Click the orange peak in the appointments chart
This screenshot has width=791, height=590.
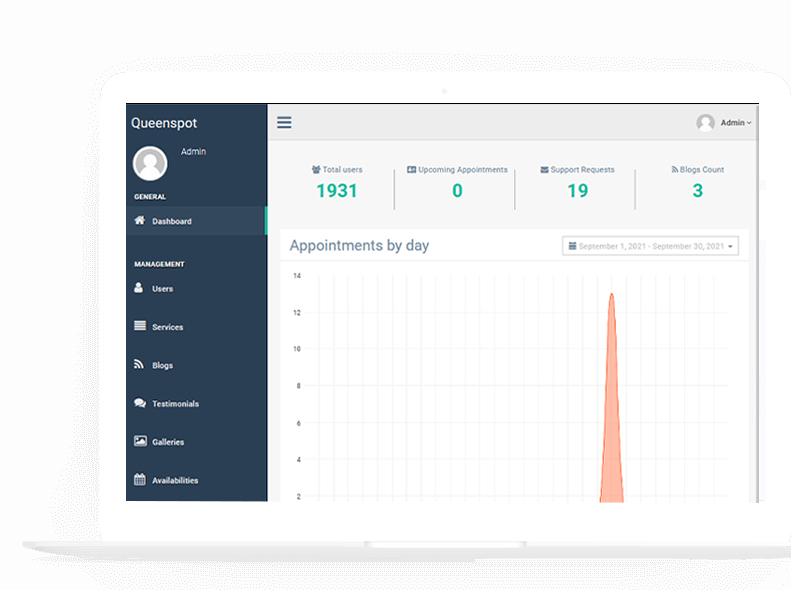611,298
